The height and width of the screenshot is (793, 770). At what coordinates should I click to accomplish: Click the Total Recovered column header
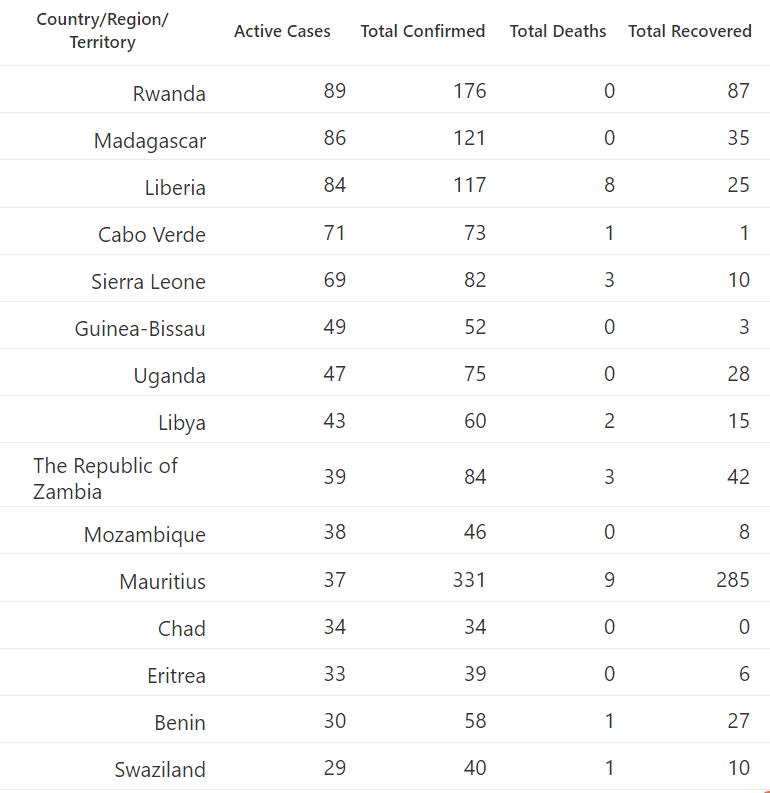(690, 31)
